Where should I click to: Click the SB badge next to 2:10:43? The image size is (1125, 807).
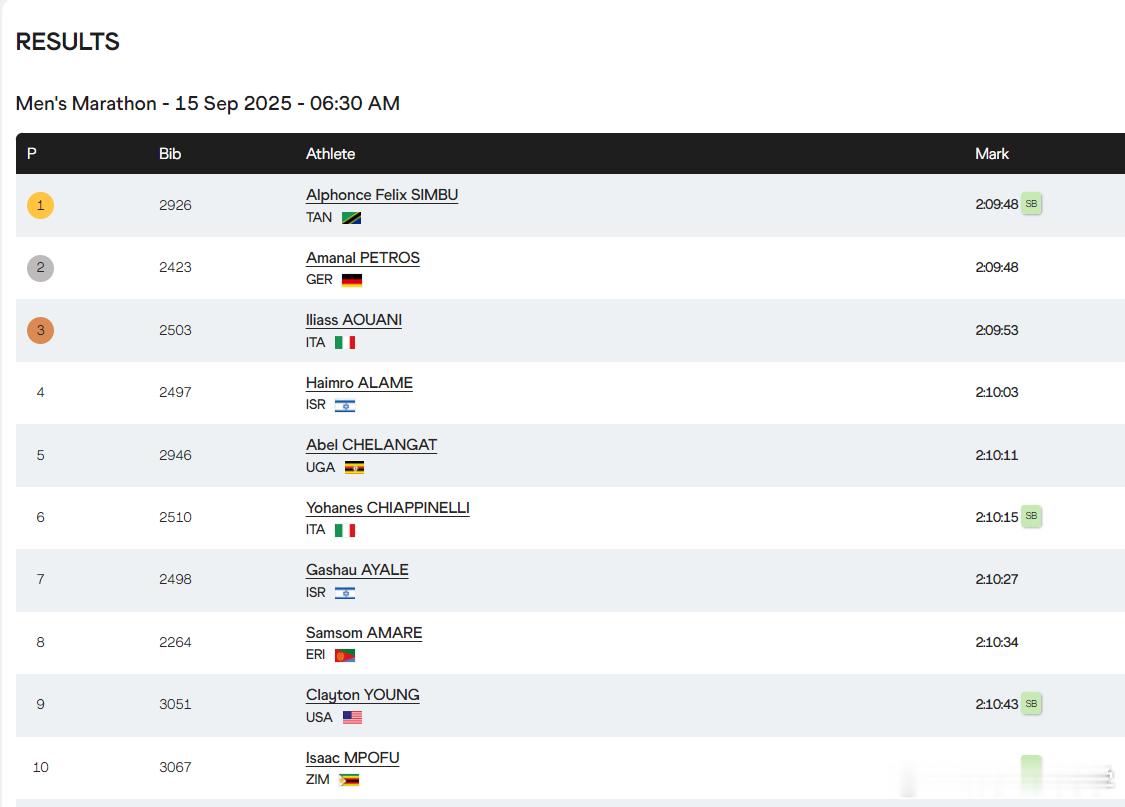[x=1031, y=704]
